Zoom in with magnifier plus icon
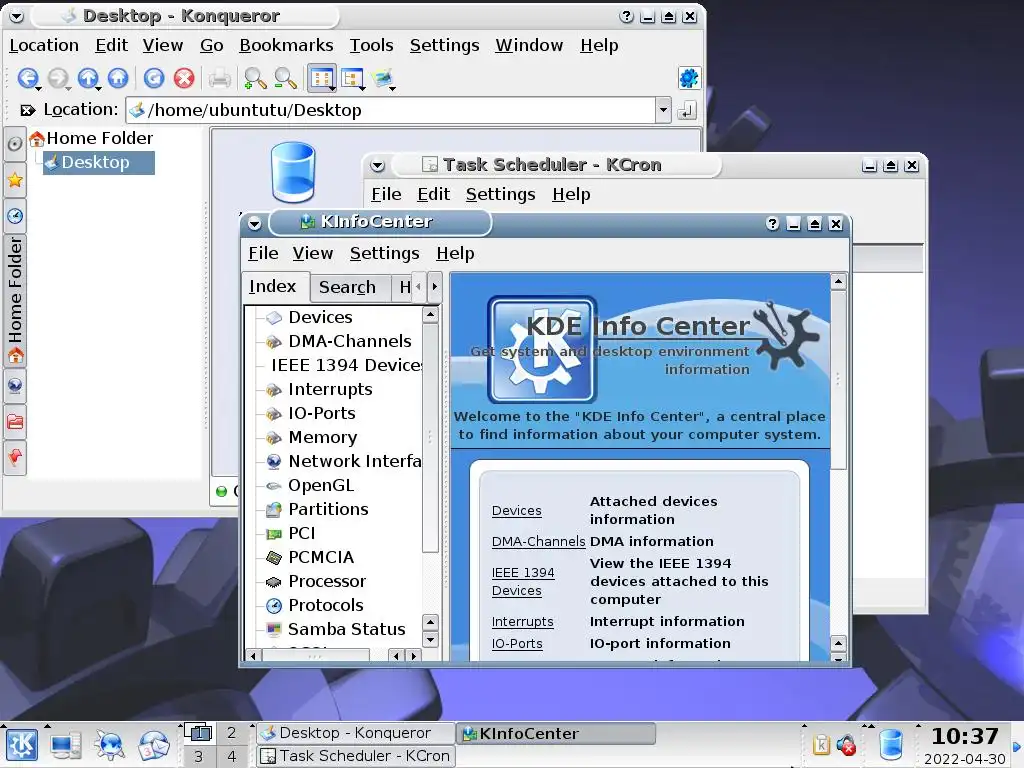Screen dimensions: 1024x768 tap(255, 78)
